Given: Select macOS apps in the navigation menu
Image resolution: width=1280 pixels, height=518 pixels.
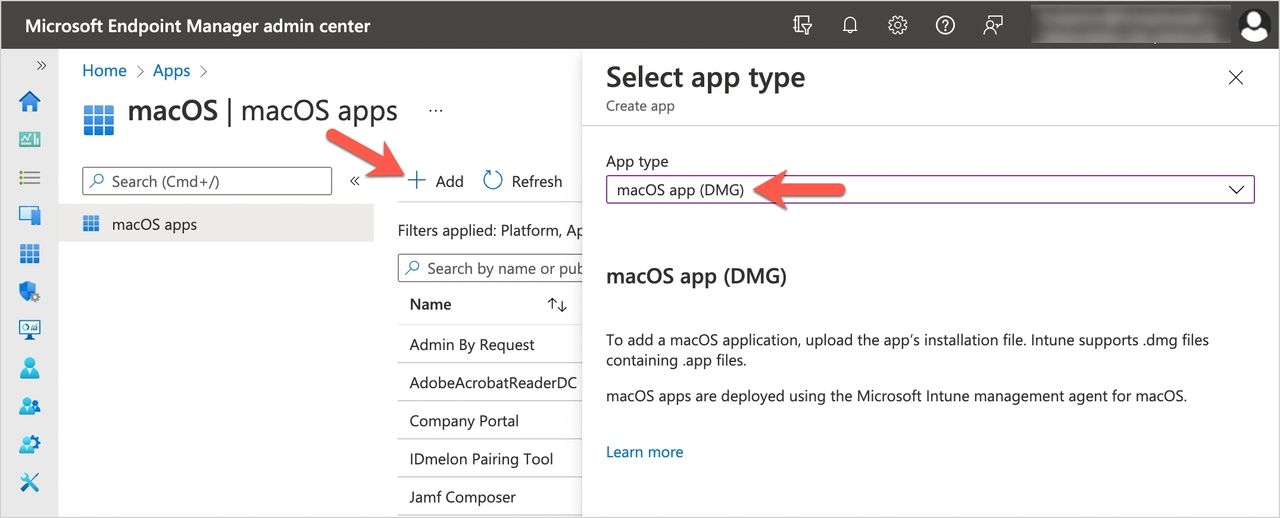Looking at the screenshot, I should [x=154, y=225].
